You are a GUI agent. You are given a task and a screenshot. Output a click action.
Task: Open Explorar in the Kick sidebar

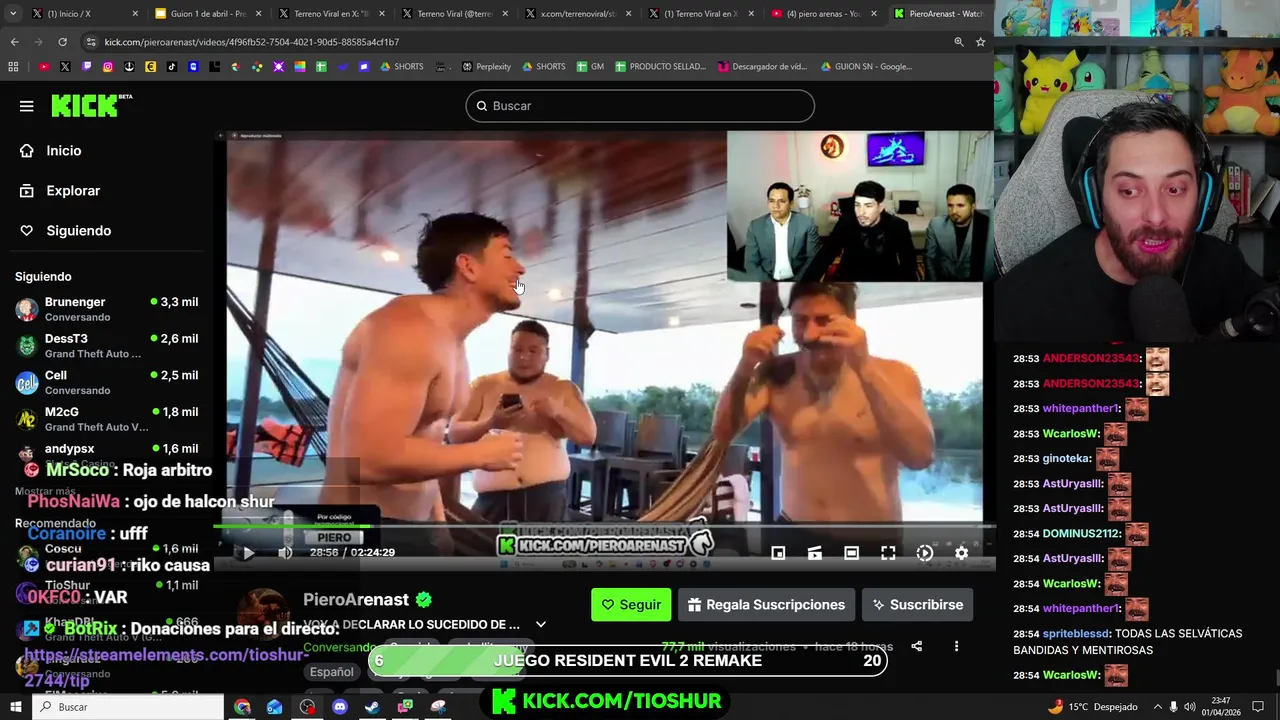61,190
